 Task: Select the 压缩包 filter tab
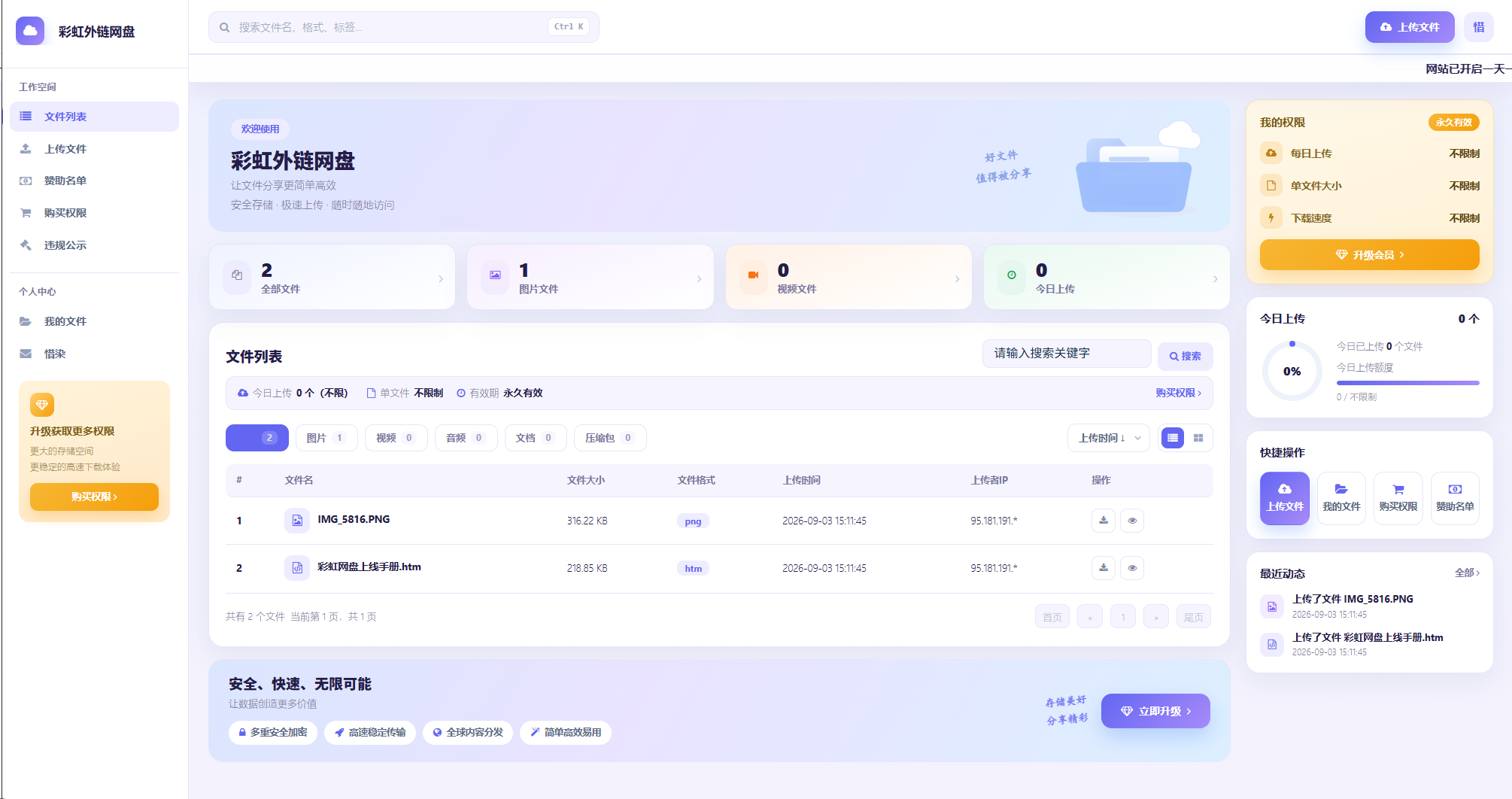click(609, 438)
